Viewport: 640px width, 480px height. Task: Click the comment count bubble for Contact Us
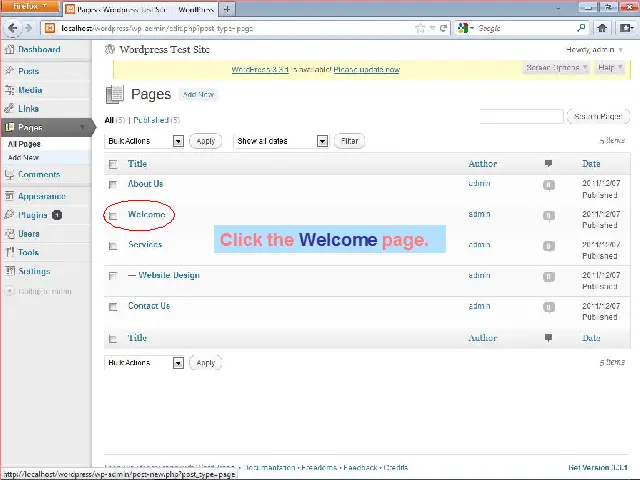tap(549, 307)
